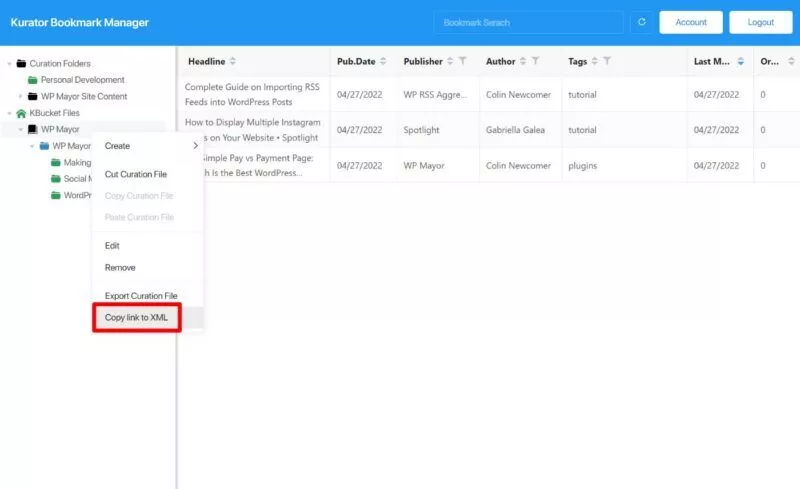Select Copy link to XML

click(147, 317)
